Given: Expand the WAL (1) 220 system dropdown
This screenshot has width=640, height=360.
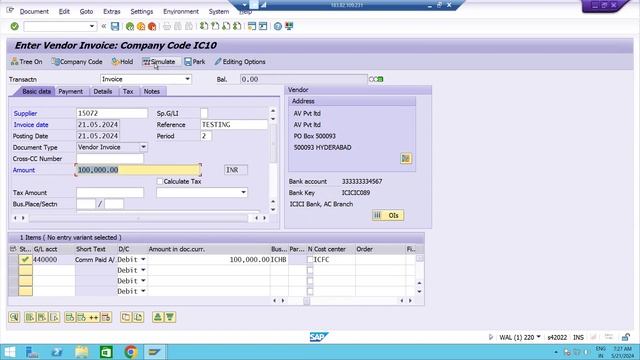Looking at the screenshot, I should point(538,337).
